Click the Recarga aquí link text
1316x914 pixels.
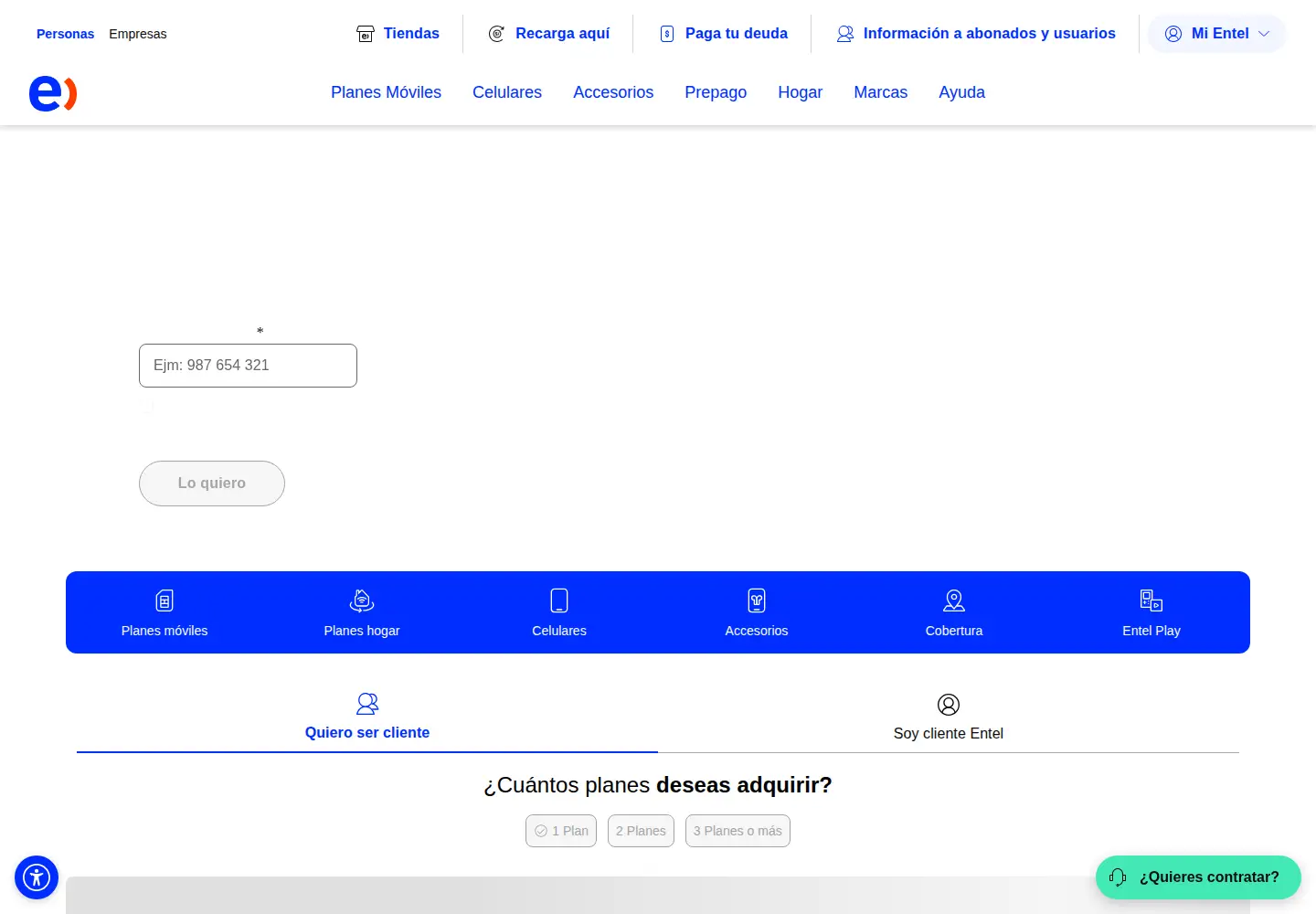563,34
